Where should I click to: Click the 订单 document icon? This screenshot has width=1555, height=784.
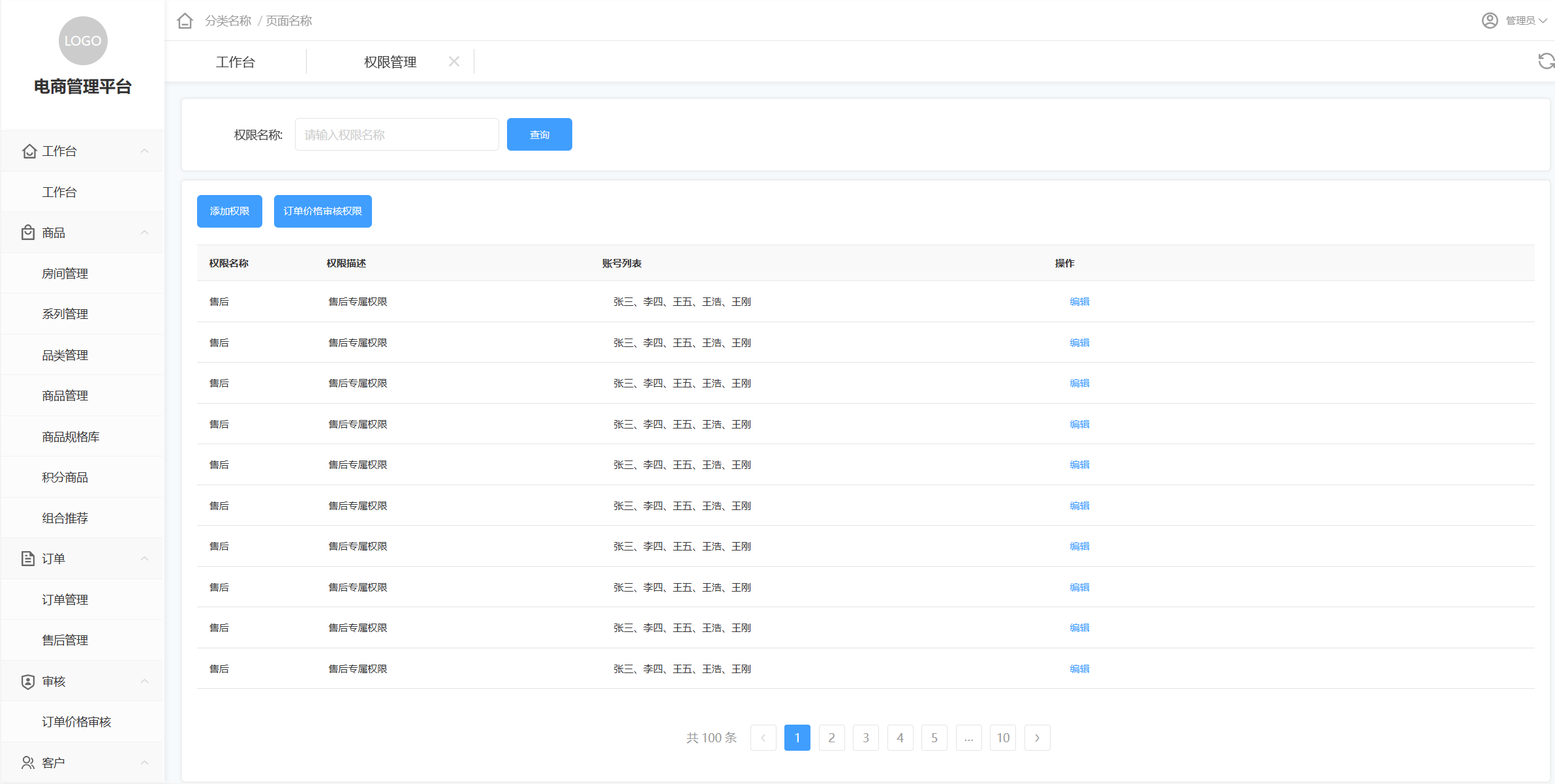28,558
